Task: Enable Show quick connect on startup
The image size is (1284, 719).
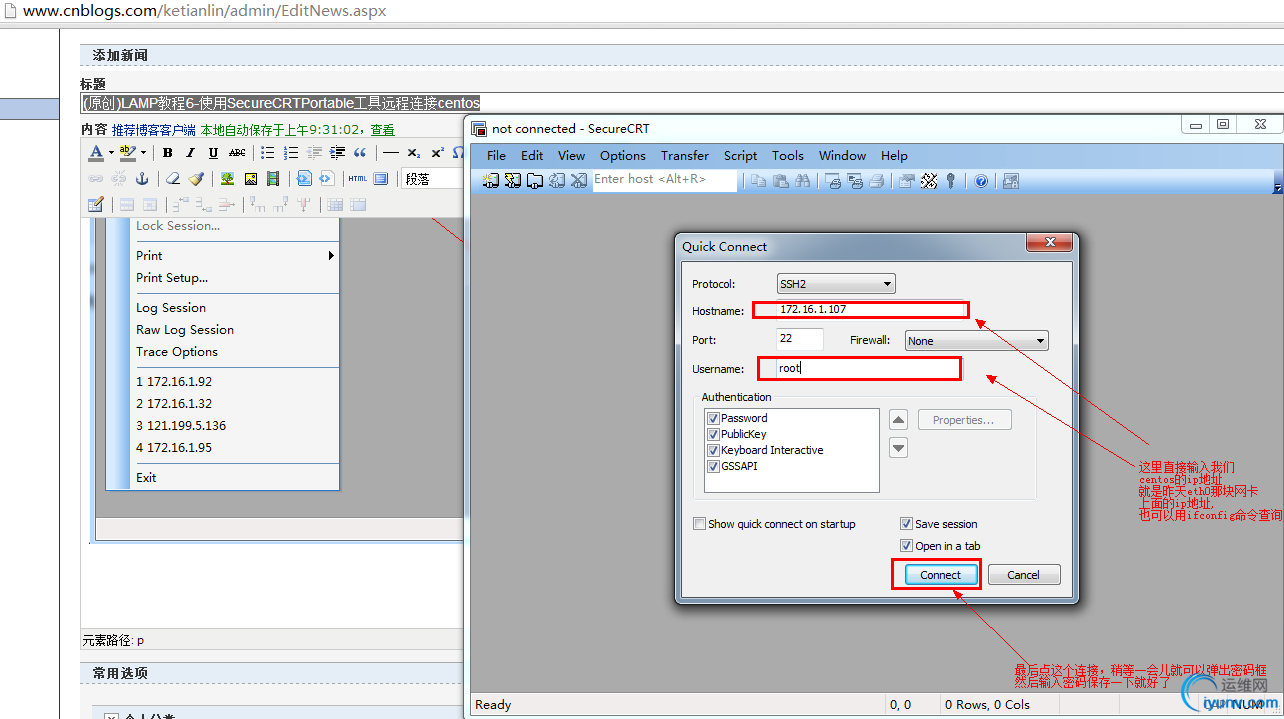Action: [x=700, y=524]
